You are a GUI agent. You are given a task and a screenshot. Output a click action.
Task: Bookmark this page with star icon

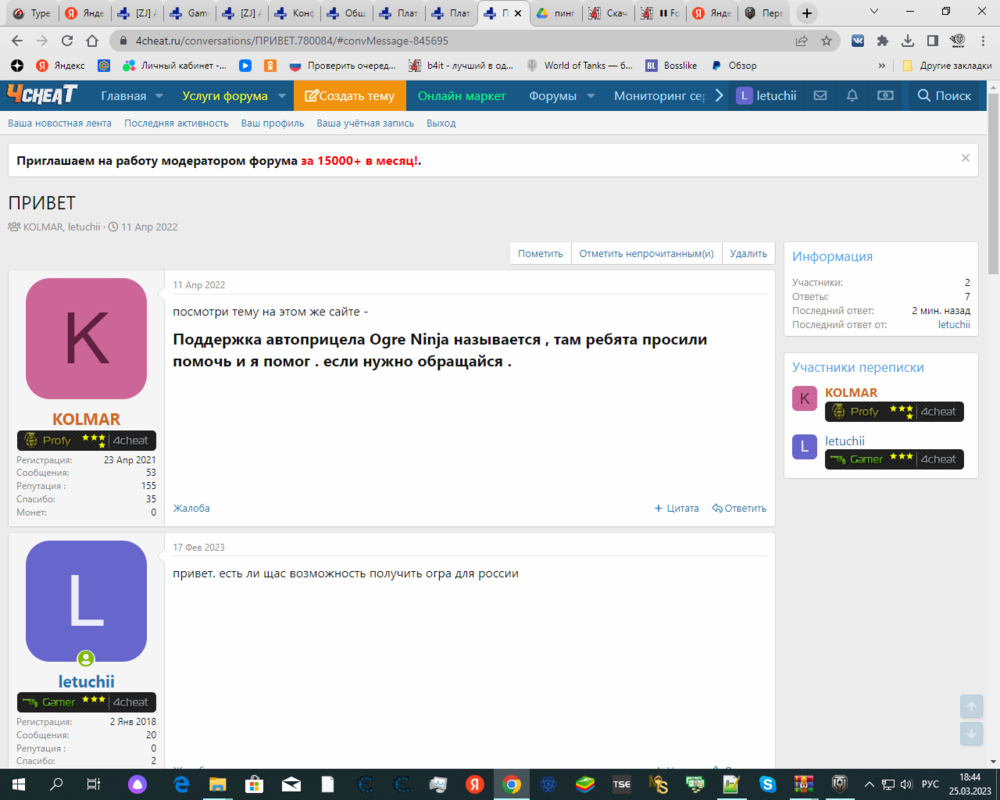click(827, 41)
